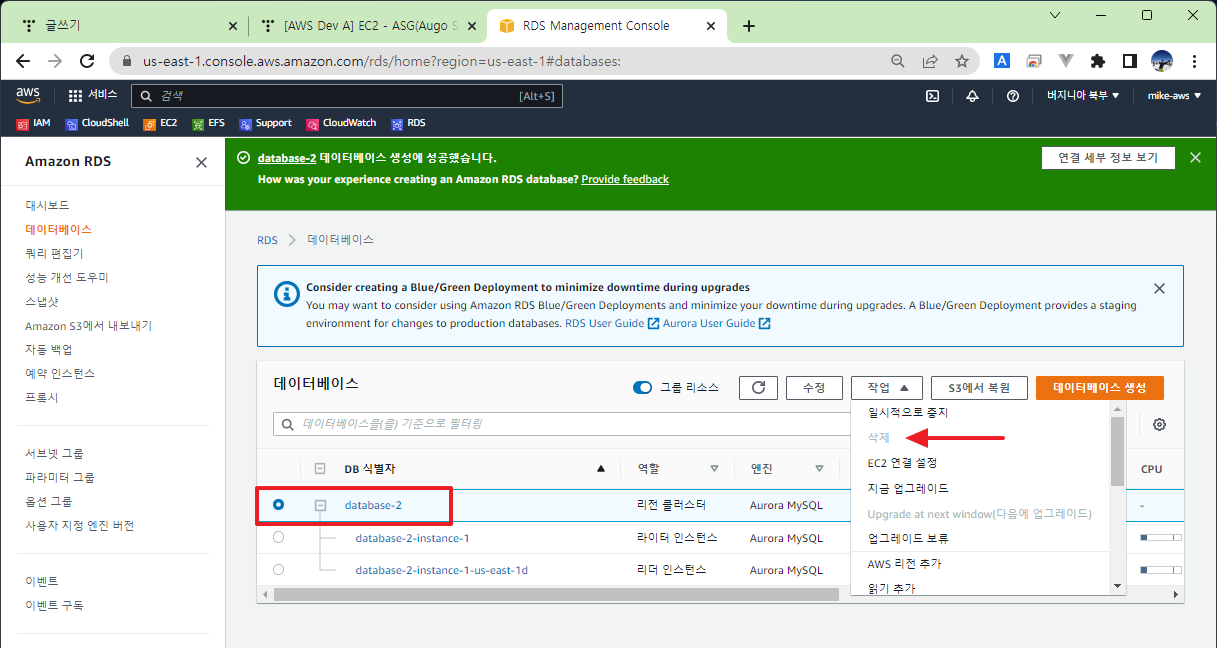Share this page icon in address bar

tap(930, 61)
